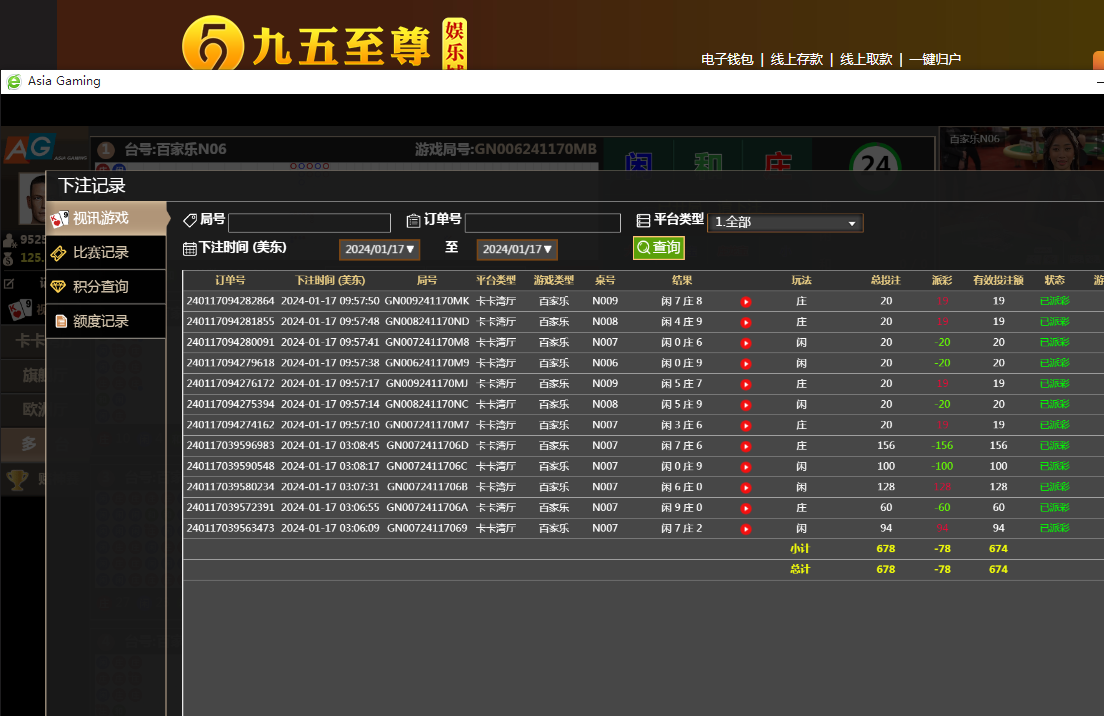
Task: Click replay icon for round GN007241170M8
Action: pyautogui.click(x=745, y=343)
